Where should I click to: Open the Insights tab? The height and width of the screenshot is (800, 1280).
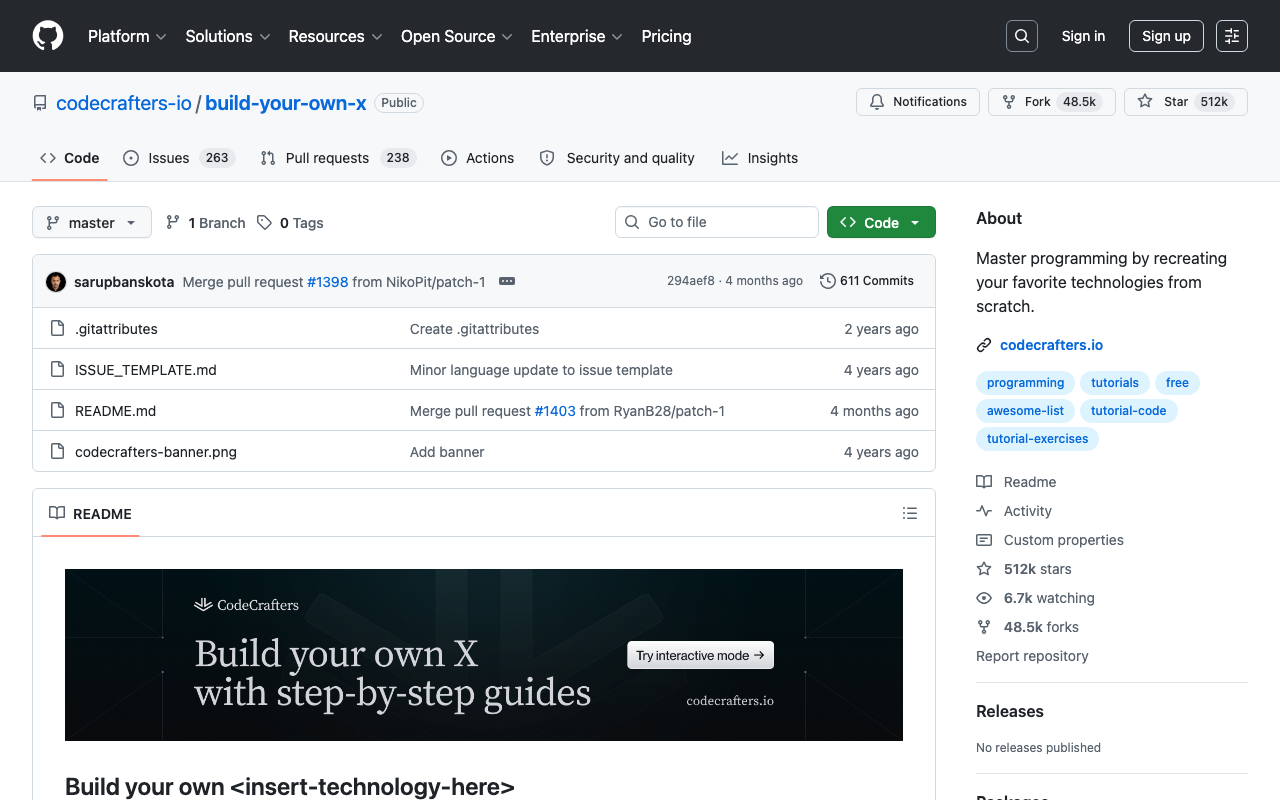pos(760,158)
